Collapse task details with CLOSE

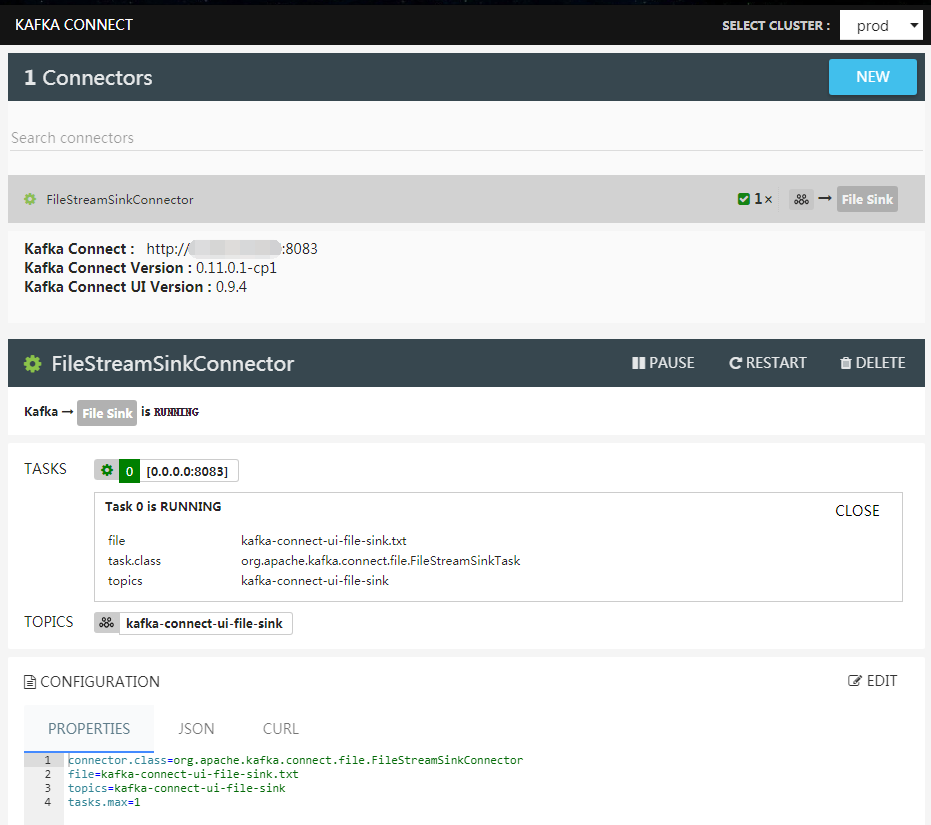pos(857,511)
